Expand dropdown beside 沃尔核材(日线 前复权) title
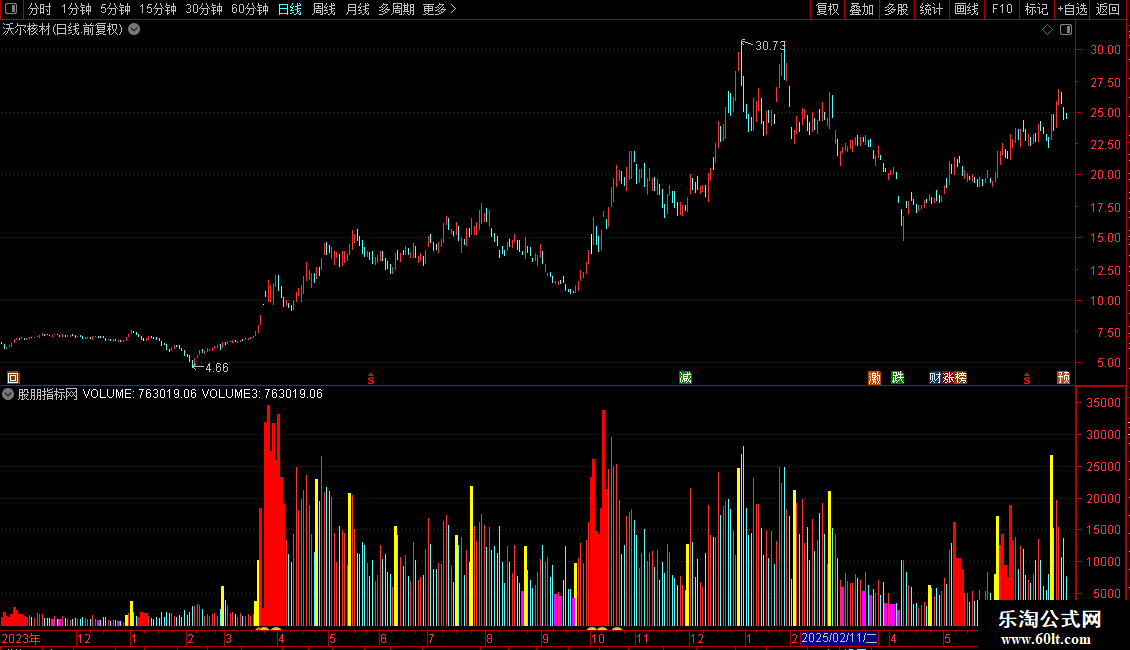The height and width of the screenshot is (650, 1130). pos(134,30)
